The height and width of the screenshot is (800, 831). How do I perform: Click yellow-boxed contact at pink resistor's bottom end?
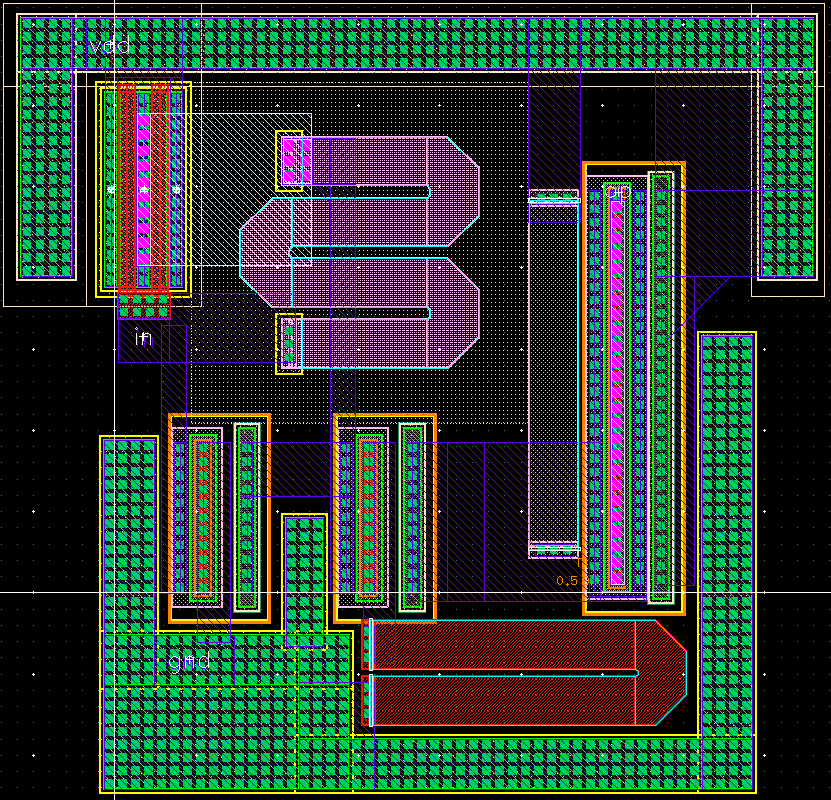pyautogui.click(x=289, y=344)
